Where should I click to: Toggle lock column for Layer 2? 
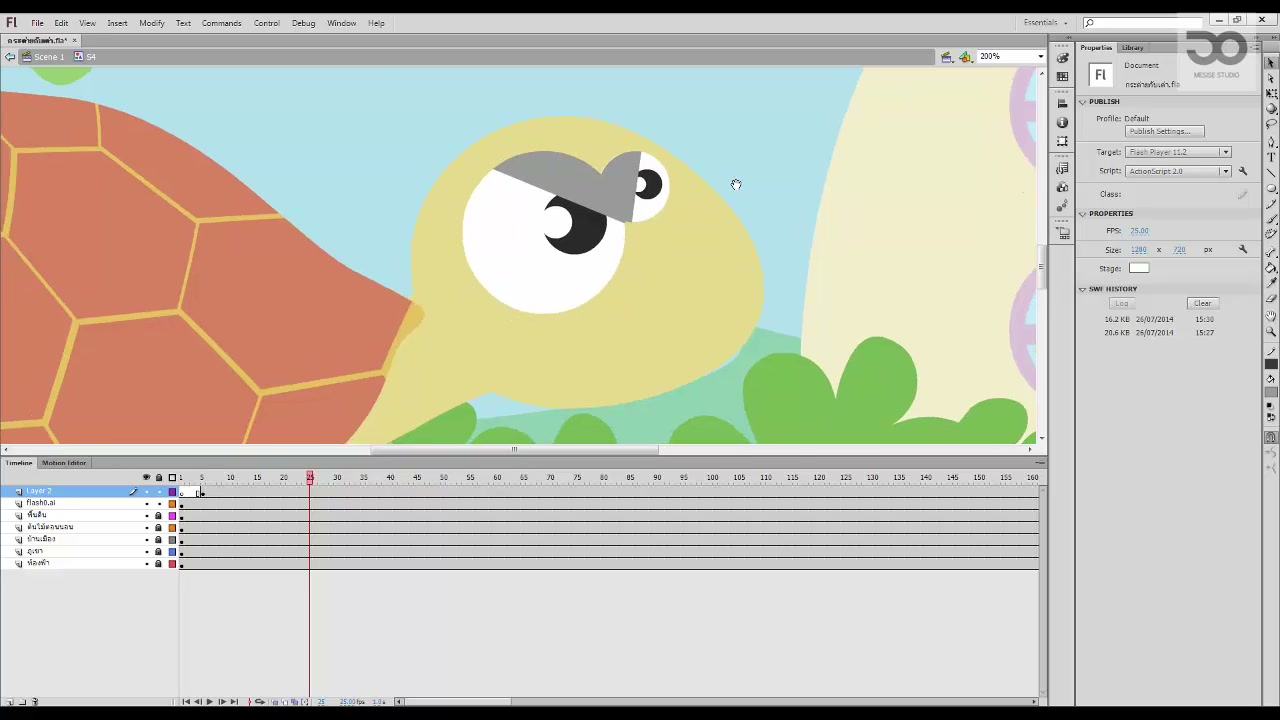coord(158,492)
